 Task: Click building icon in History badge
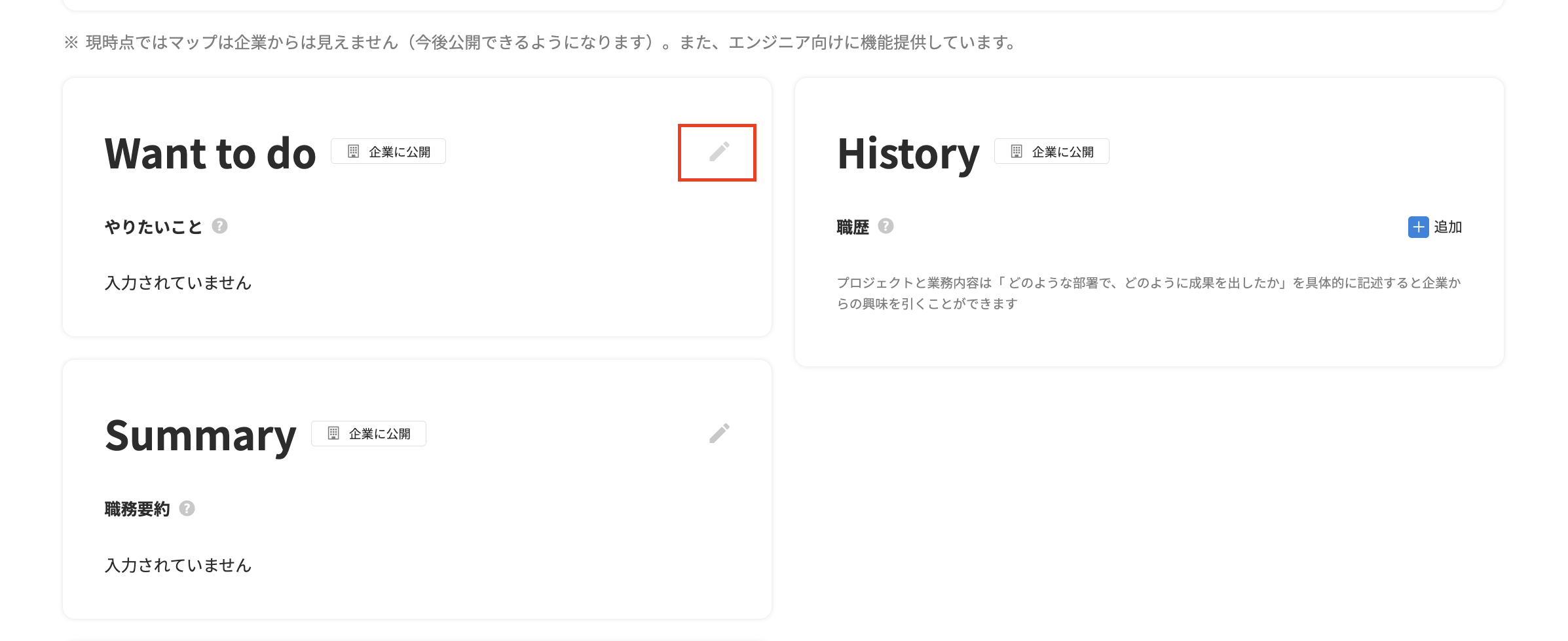tap(1017, 151)
